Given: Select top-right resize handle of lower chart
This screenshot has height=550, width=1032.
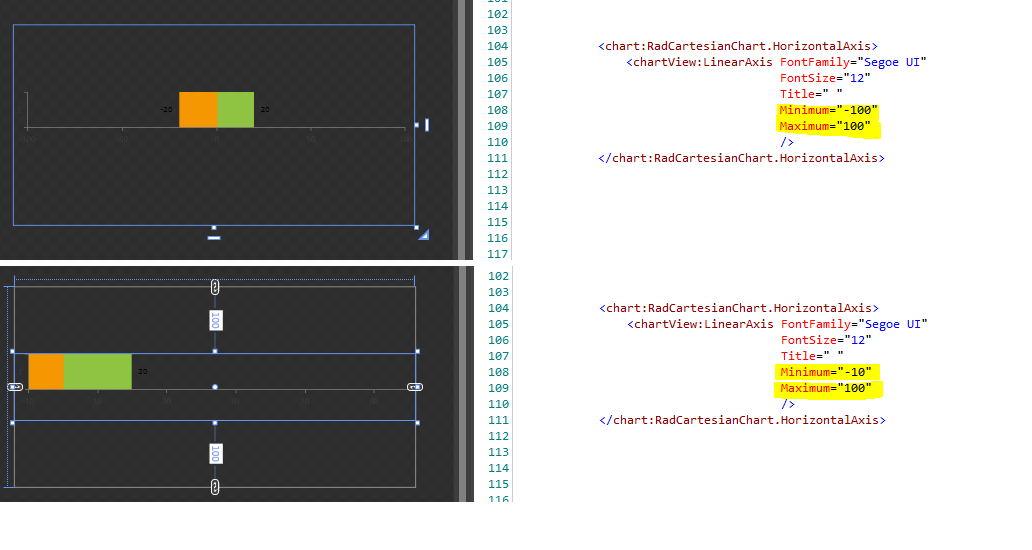Looking at the screenshot, I should click(x=417, y=351).
